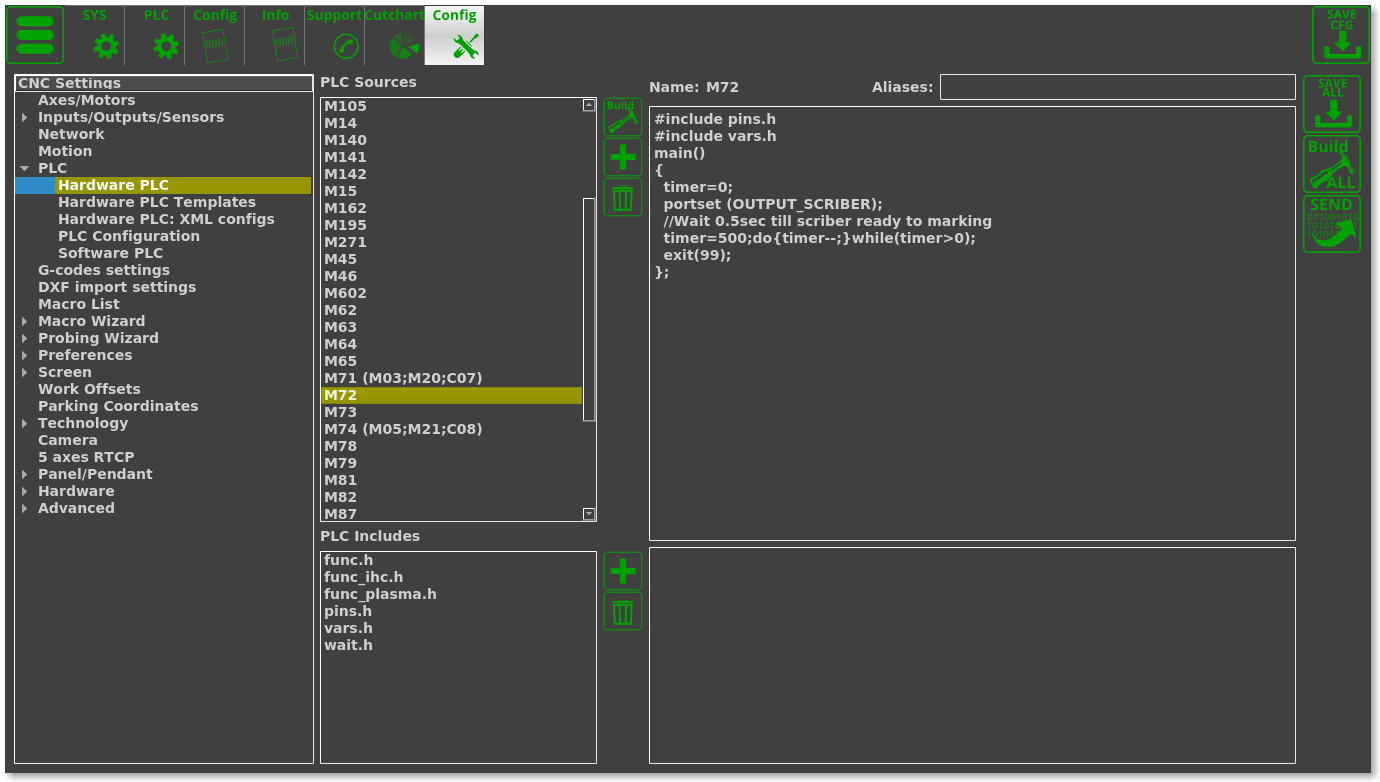
Task: Open the Support tab
Action: 334,35
